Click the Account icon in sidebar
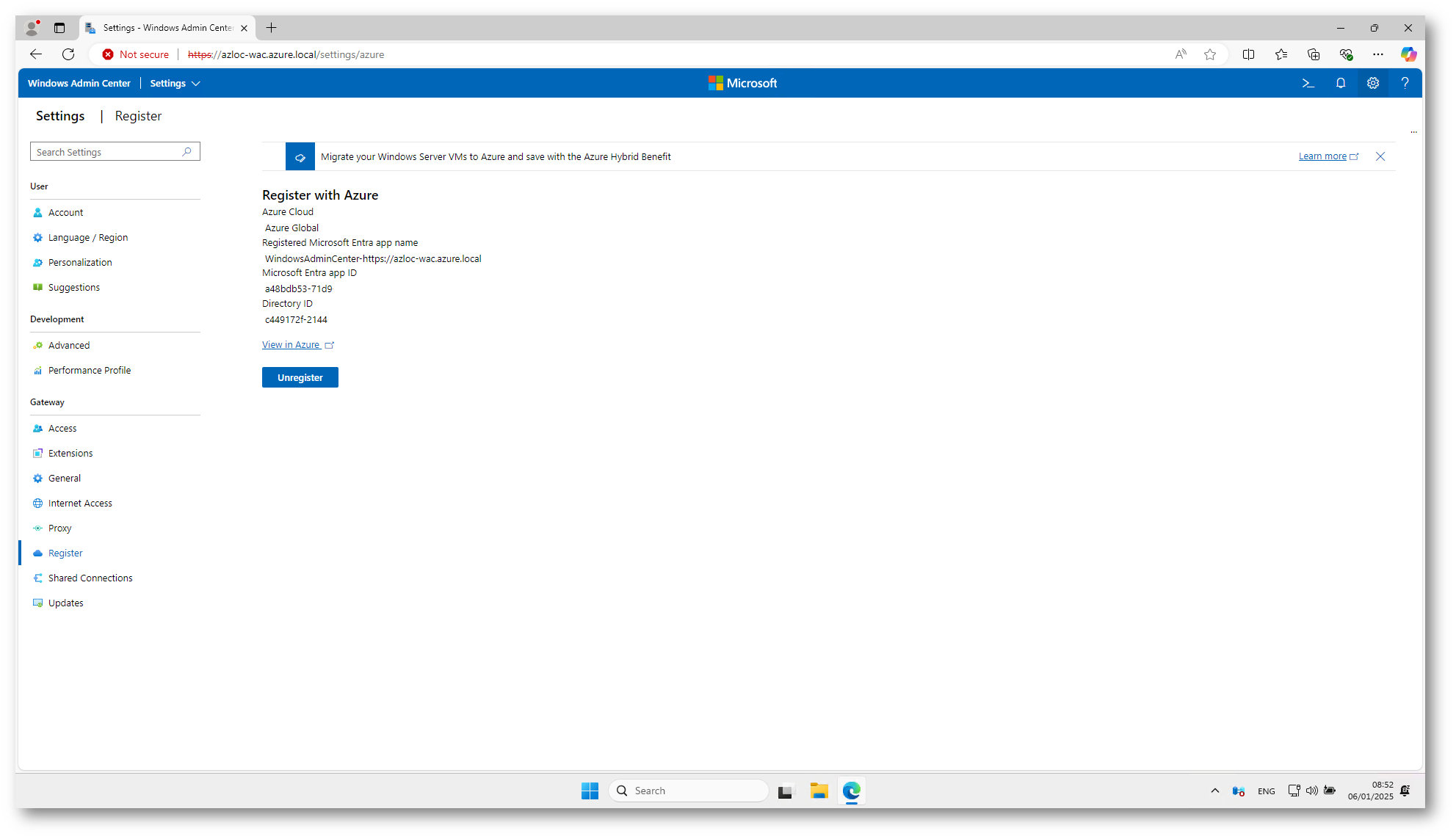 37,213
